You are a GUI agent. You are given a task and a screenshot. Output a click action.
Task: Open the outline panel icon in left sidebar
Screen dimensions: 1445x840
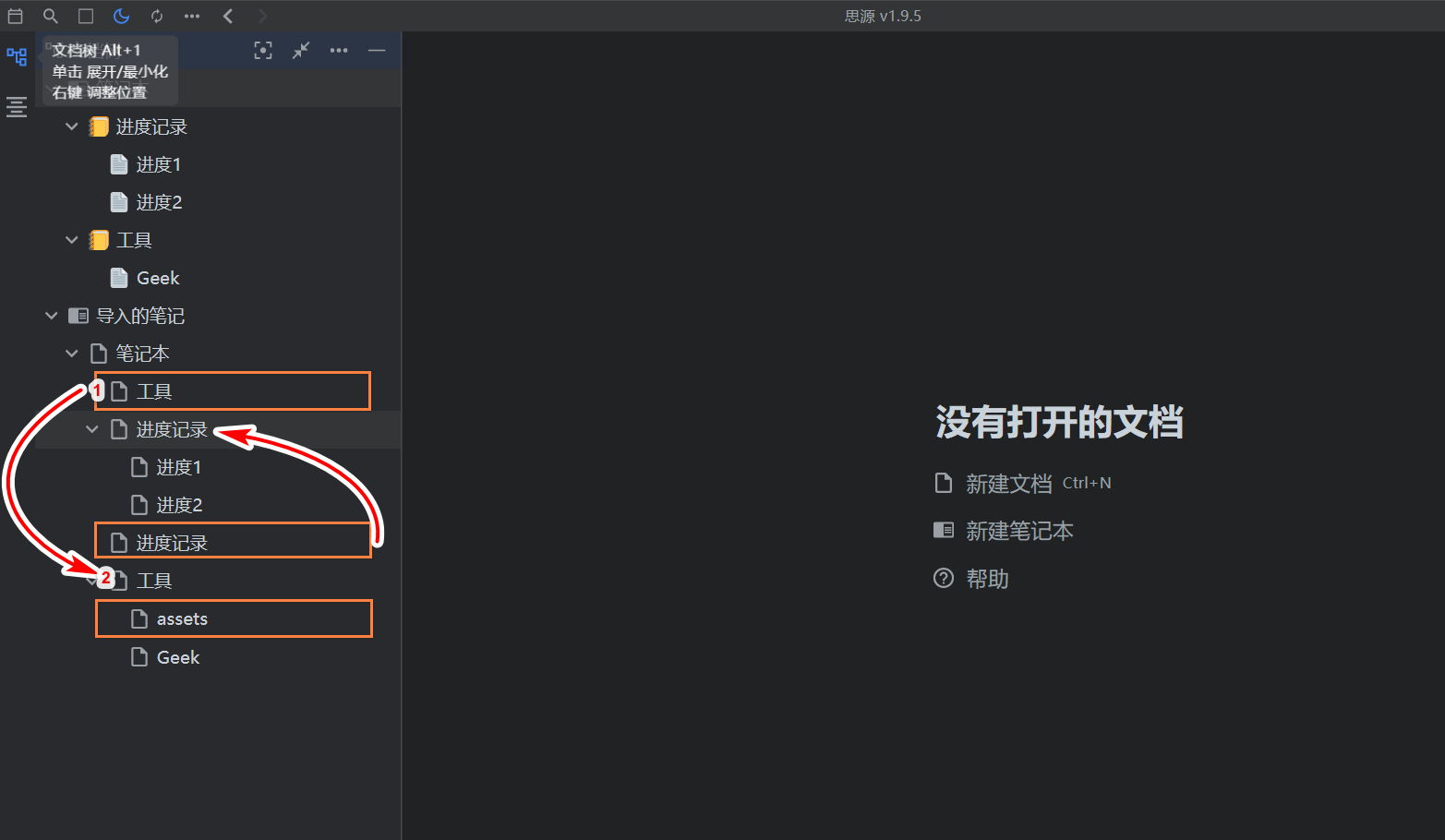click(x=17, y=107)
